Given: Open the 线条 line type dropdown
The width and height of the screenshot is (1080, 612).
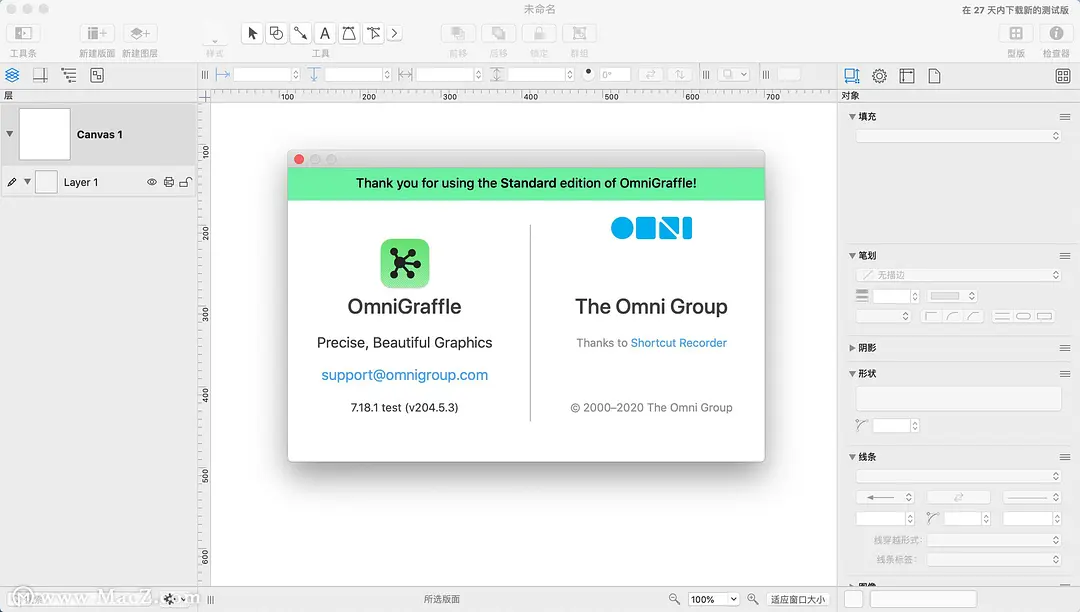Looking at the screenshot, I should (x=959, y=476).
